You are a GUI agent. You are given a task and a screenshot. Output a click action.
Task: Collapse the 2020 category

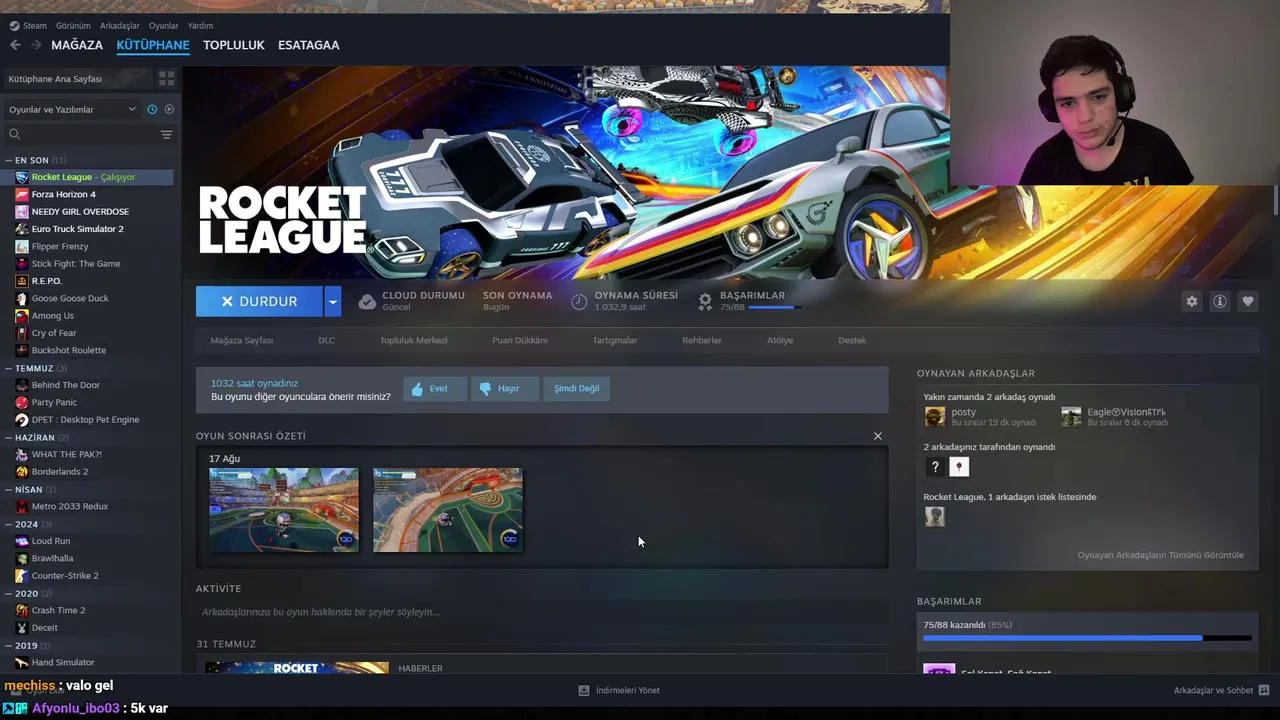pyautogui.click(x=8, y=593)
